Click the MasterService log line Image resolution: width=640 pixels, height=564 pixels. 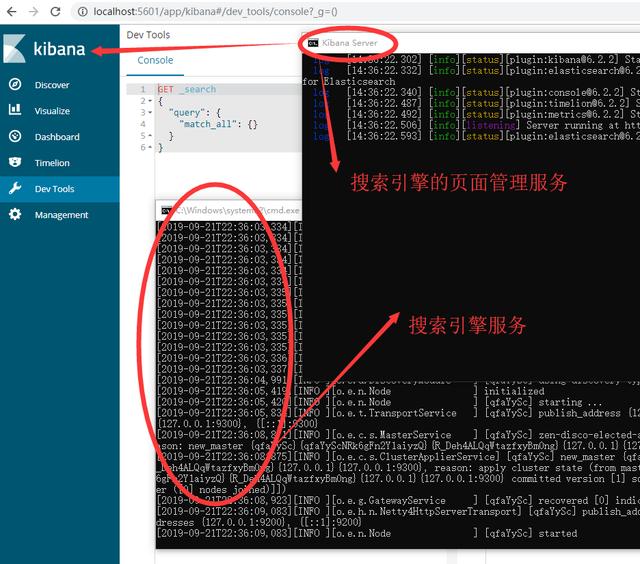(398, 435)
